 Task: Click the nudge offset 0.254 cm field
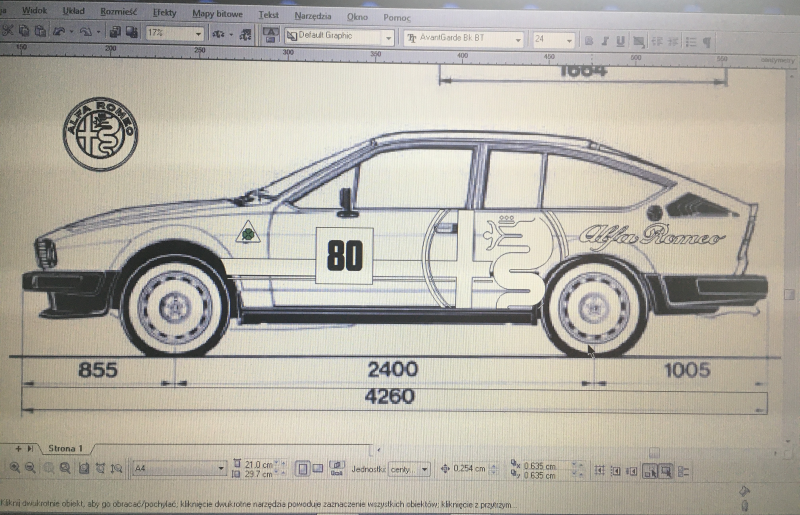470,469
